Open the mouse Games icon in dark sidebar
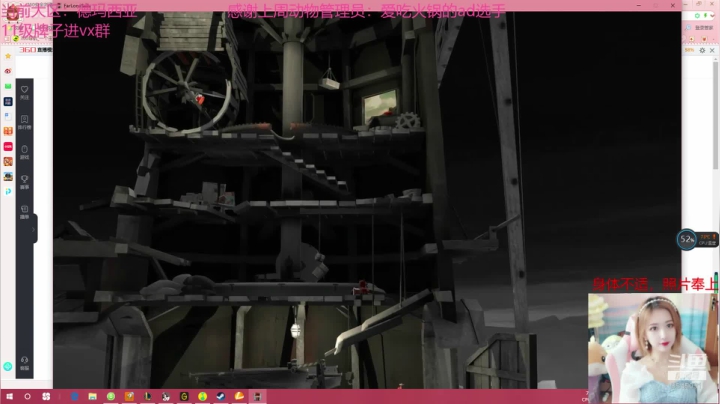 coord(24,152)
